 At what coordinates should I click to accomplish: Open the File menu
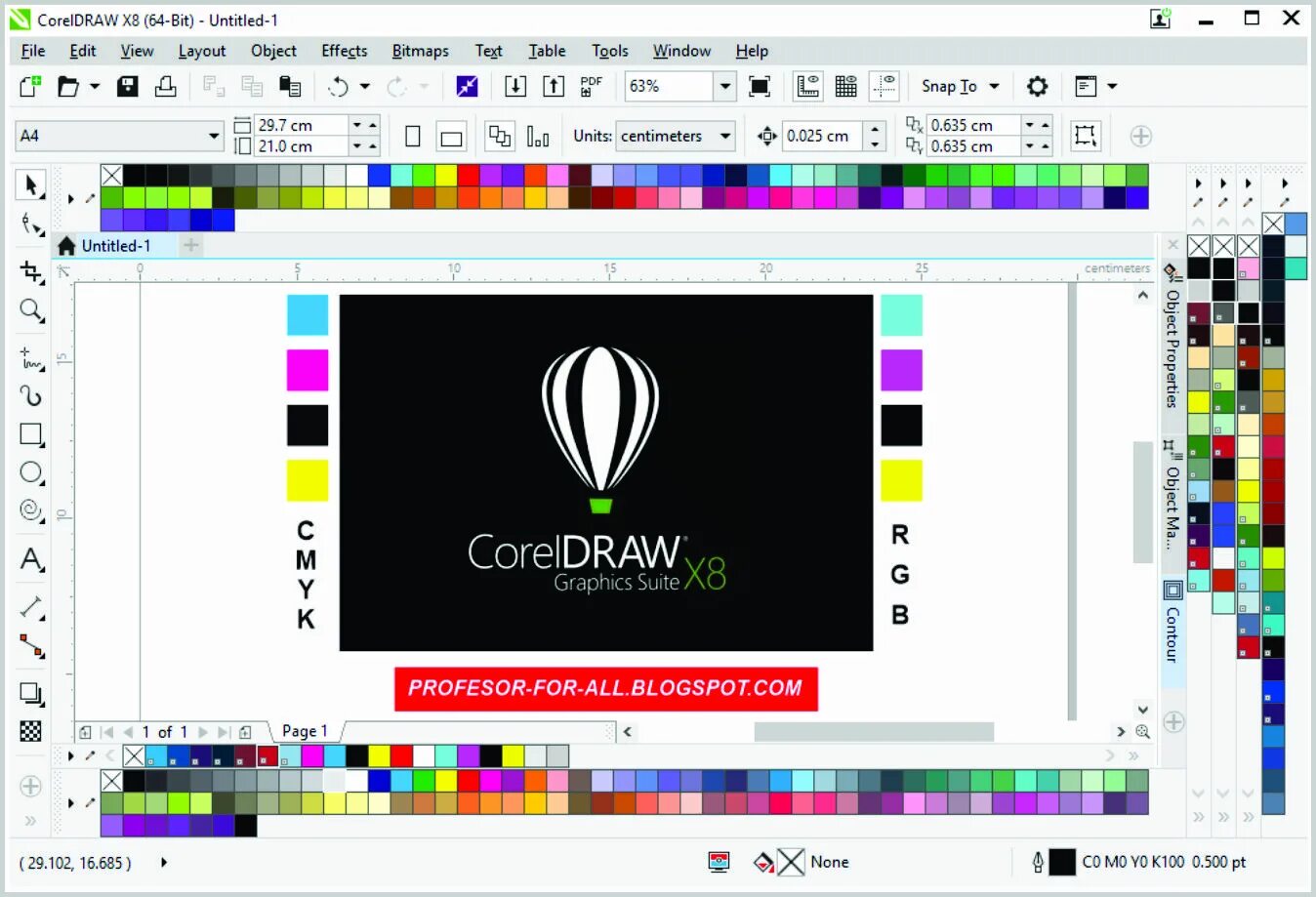[x=33, y=51]
